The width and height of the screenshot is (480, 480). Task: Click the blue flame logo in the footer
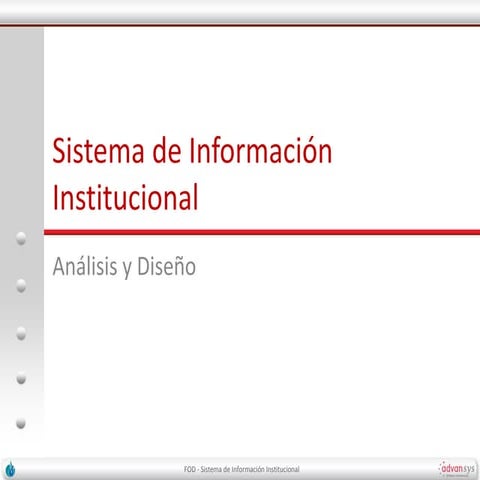coord(11,469)
